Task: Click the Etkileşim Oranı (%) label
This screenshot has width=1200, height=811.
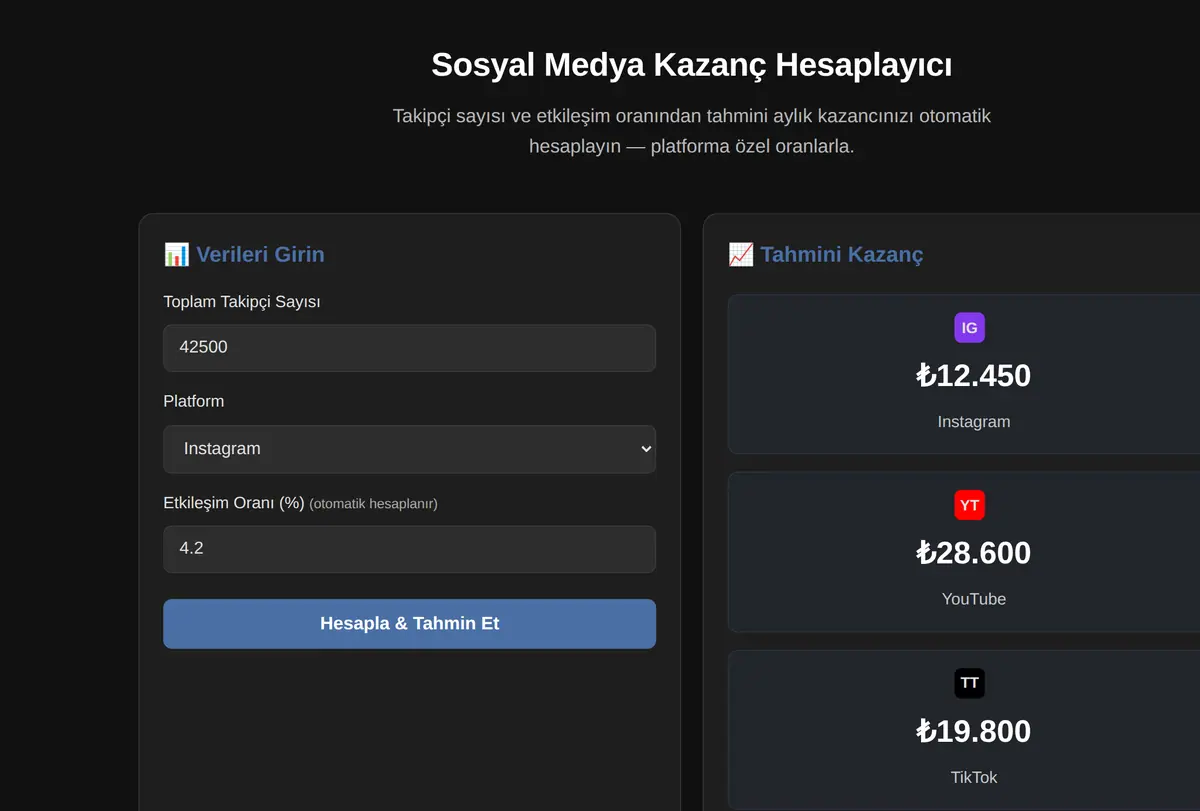Action: click(234, 503)
